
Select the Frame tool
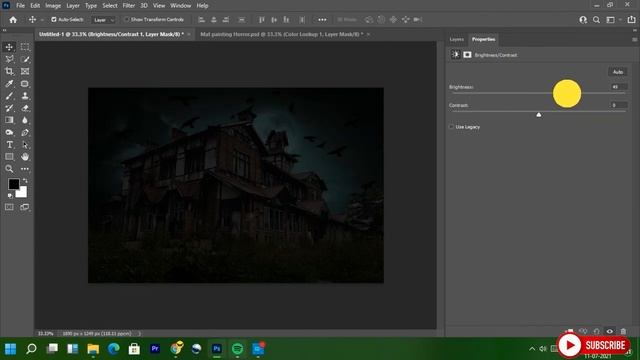(x=25, y=71)
